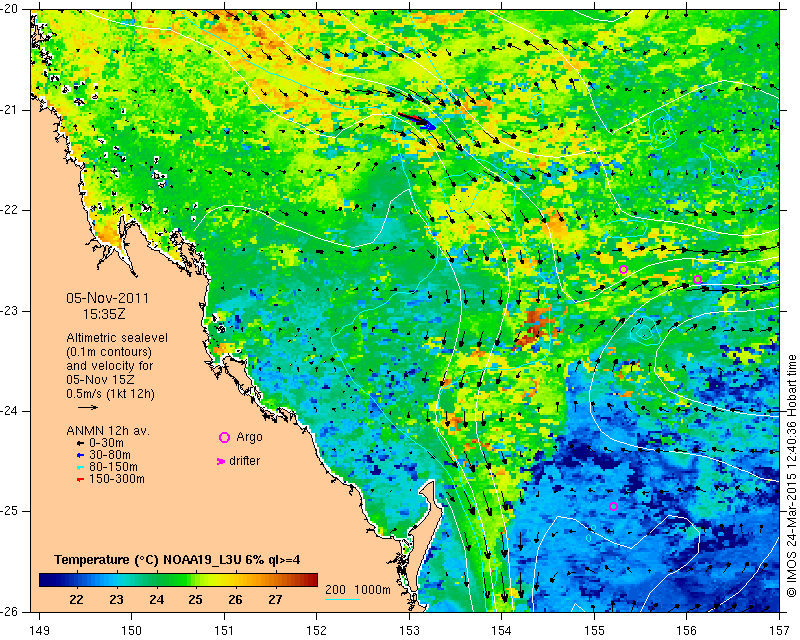Viewport: 800px width, 640px height.
Task: Click the magenta Argo circle in the legend
Action: pos(224,437)
